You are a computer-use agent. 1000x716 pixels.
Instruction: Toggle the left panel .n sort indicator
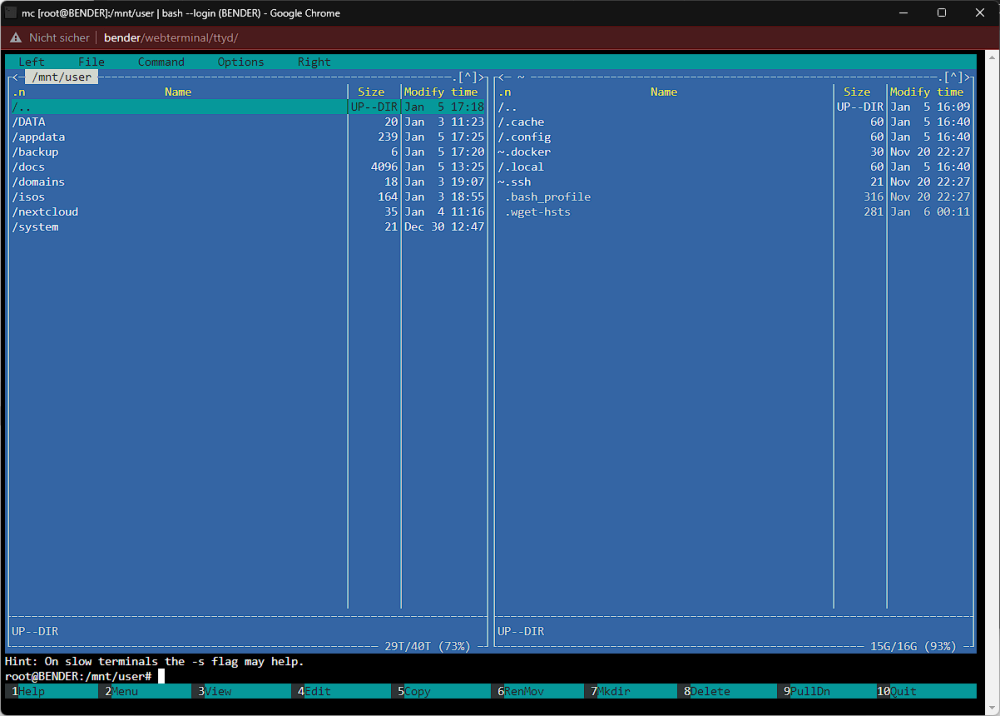(18, 92)
